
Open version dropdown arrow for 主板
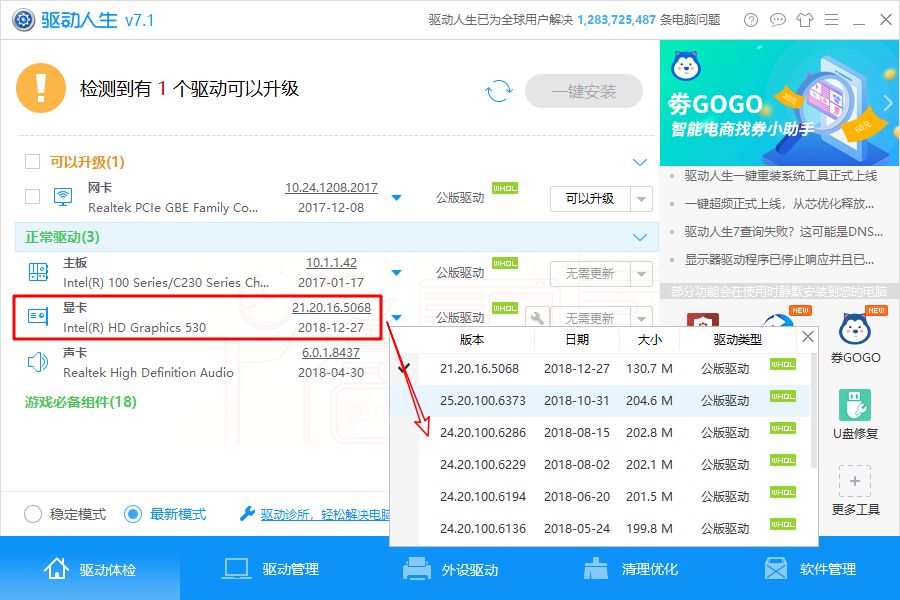(396, 273)
